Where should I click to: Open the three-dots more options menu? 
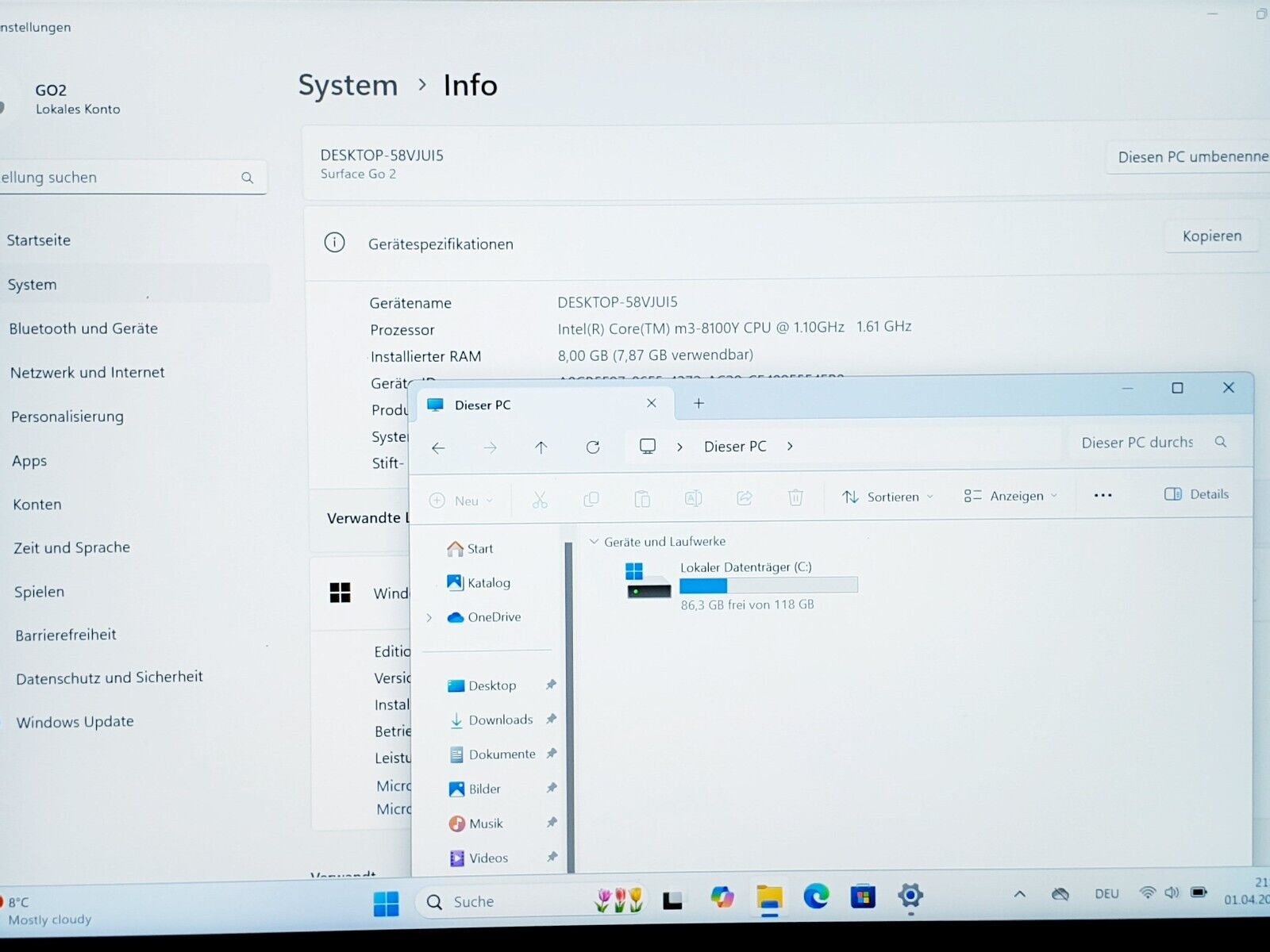pyautogui.click(x=1103, y=495)
